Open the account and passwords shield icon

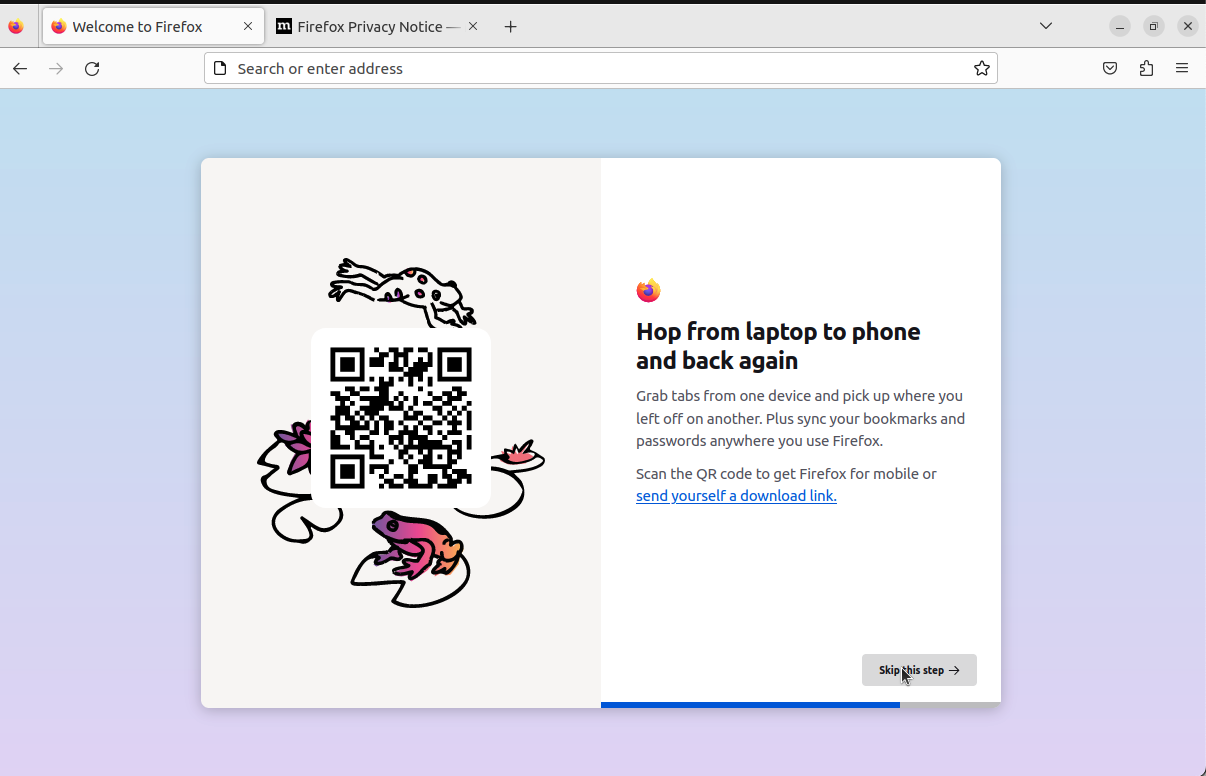click(1110, 68)
